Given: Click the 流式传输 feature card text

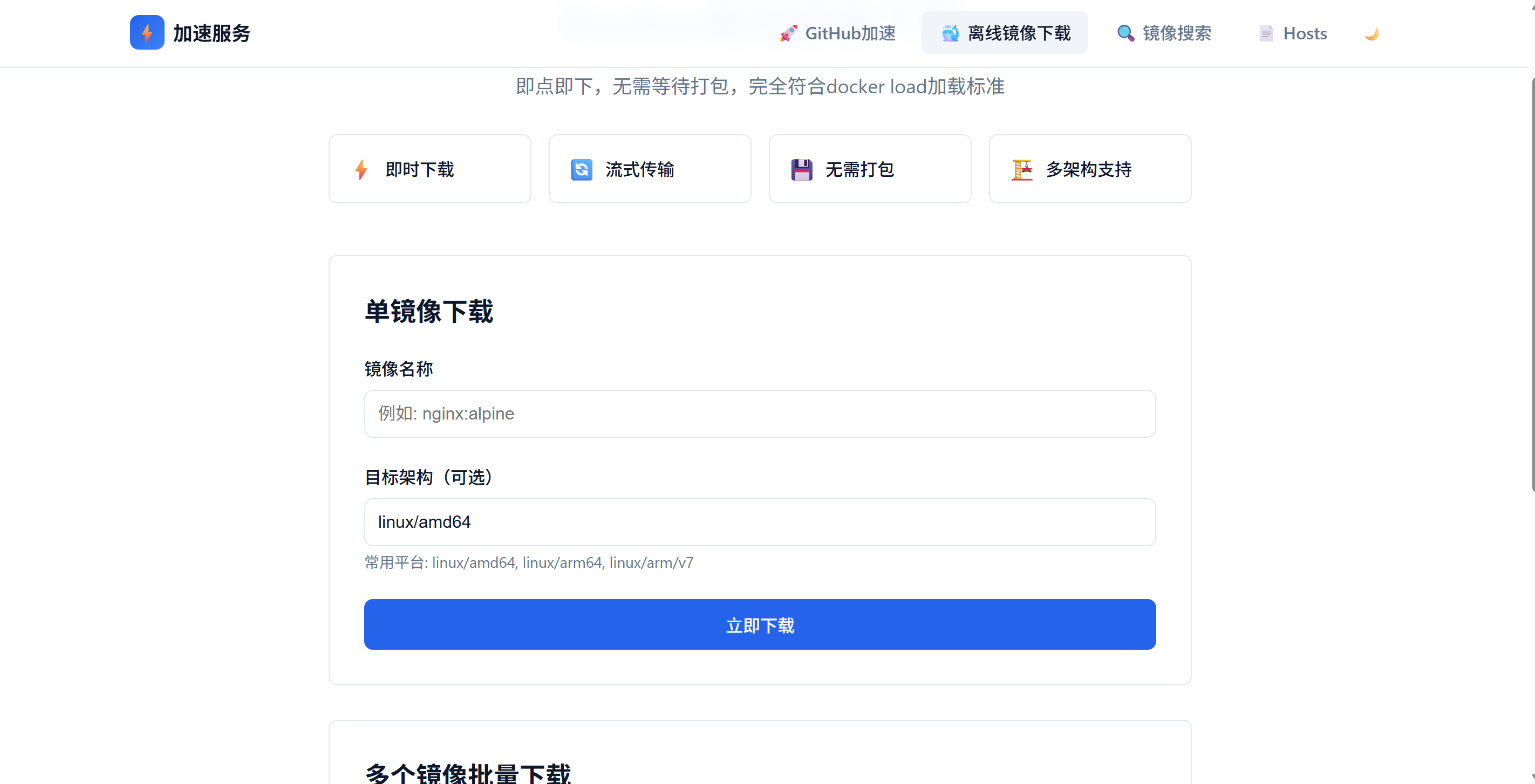Looking at the screenshot, I should coord(640,170).
